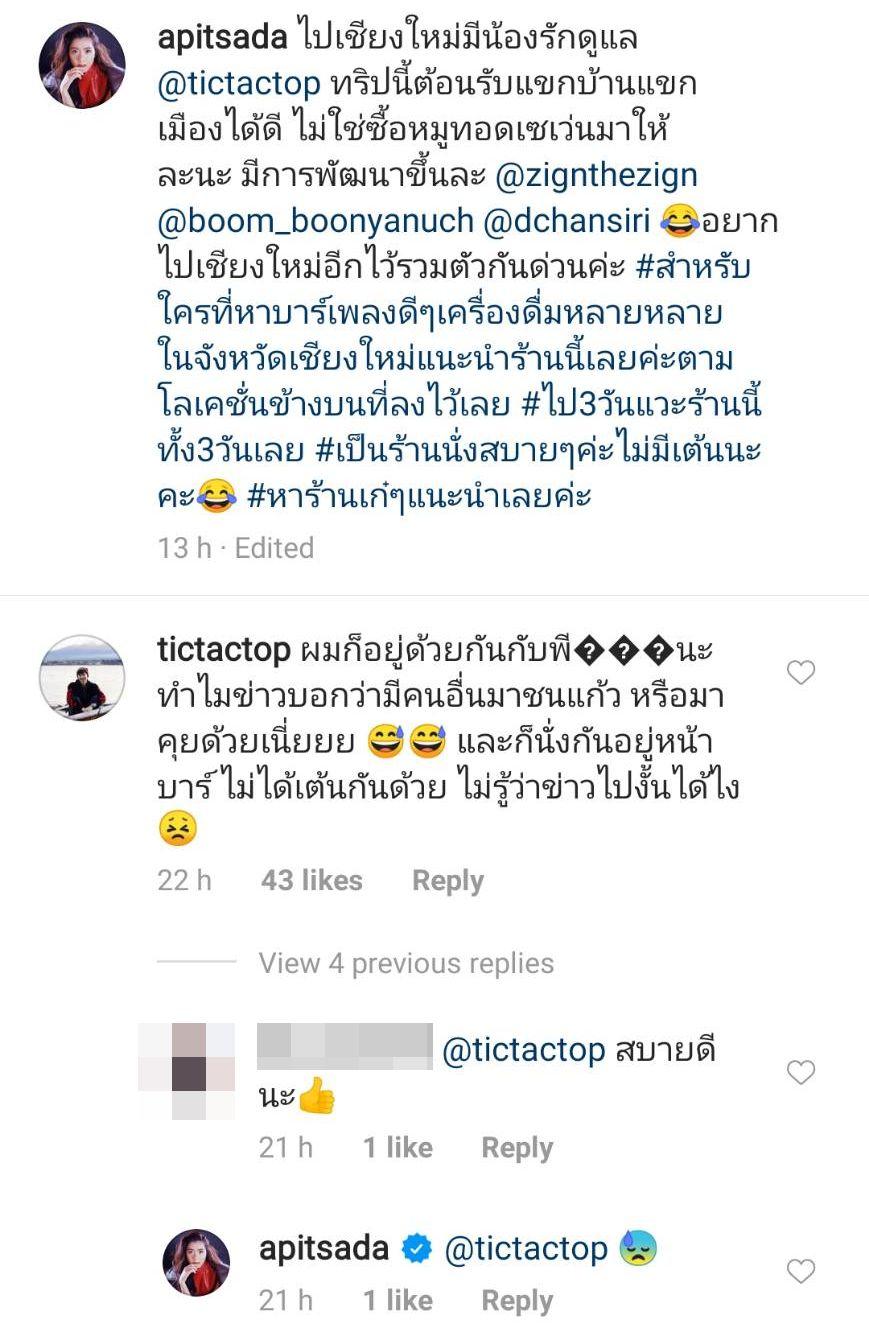This screenshot has width=869, height=1332.
Task: View the 43 likes on tictactop's comment
Action: pos(312,881)
